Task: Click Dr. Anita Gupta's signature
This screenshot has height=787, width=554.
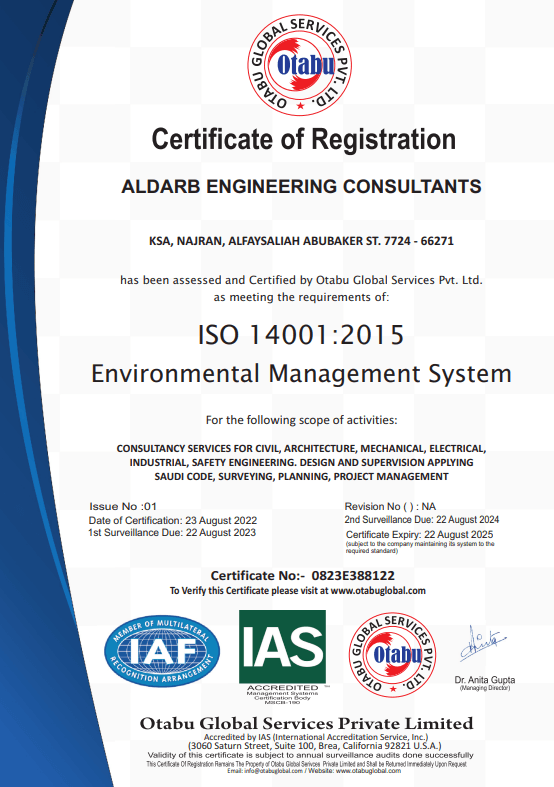Action: [x=482, y=643]
